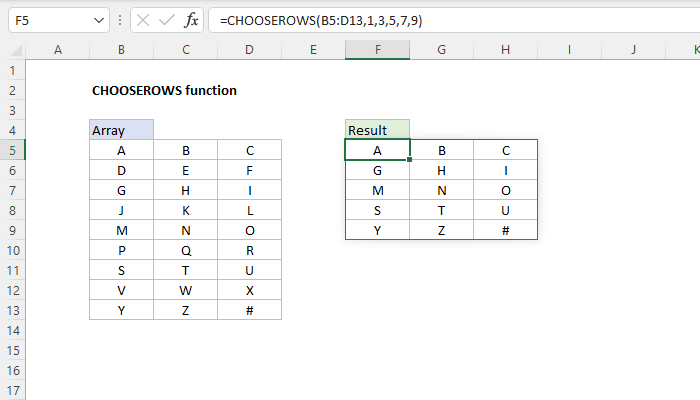The height and width of the screenshot is (400, 700).
Task: Select column A header
Action: (x=58, y=50)
